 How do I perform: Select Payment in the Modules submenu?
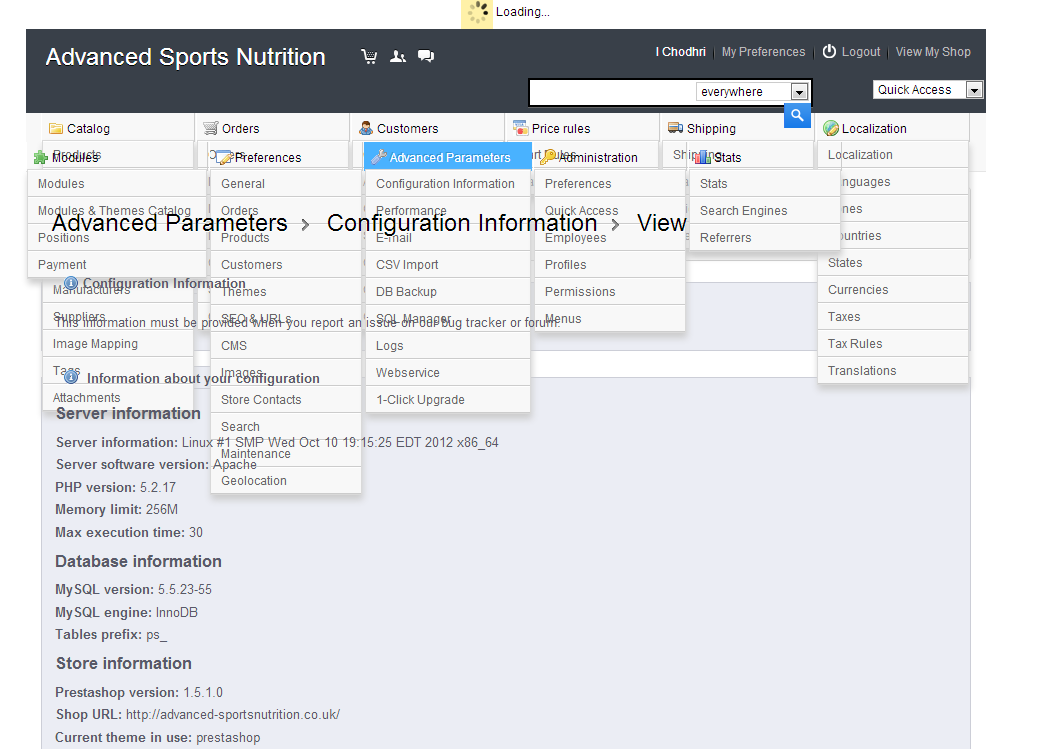pos(116,265)
